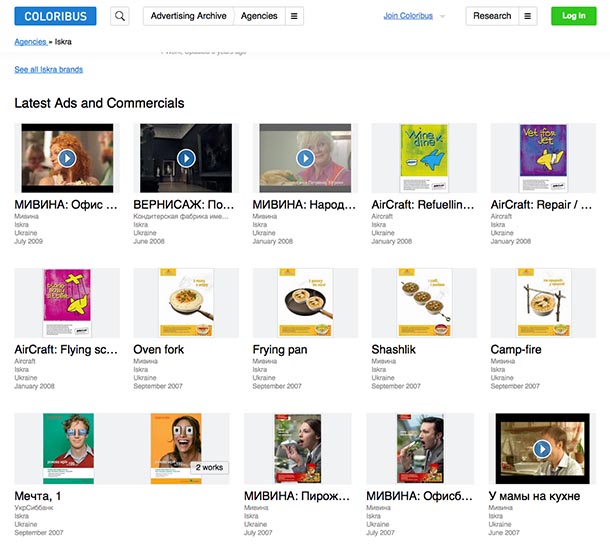Follow the See all Iskra brands link
Viewport: 610px width, 550px height.
pos(49,70)
